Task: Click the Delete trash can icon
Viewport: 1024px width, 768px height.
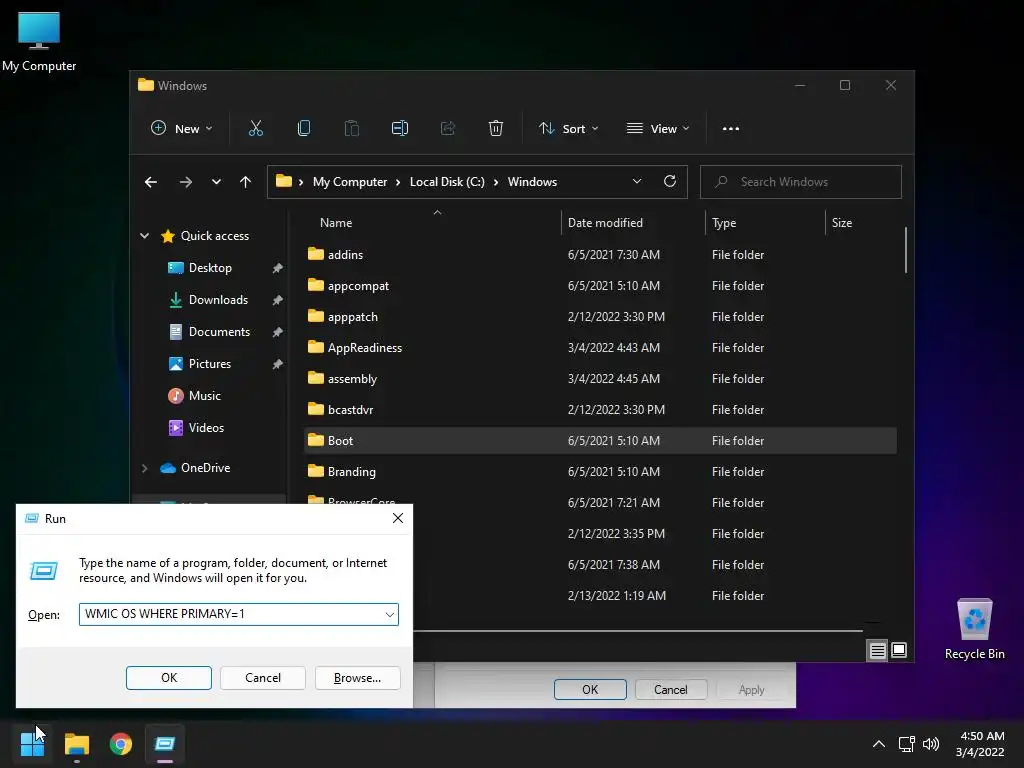Action: pyautogui.click(x=496, y=129)
